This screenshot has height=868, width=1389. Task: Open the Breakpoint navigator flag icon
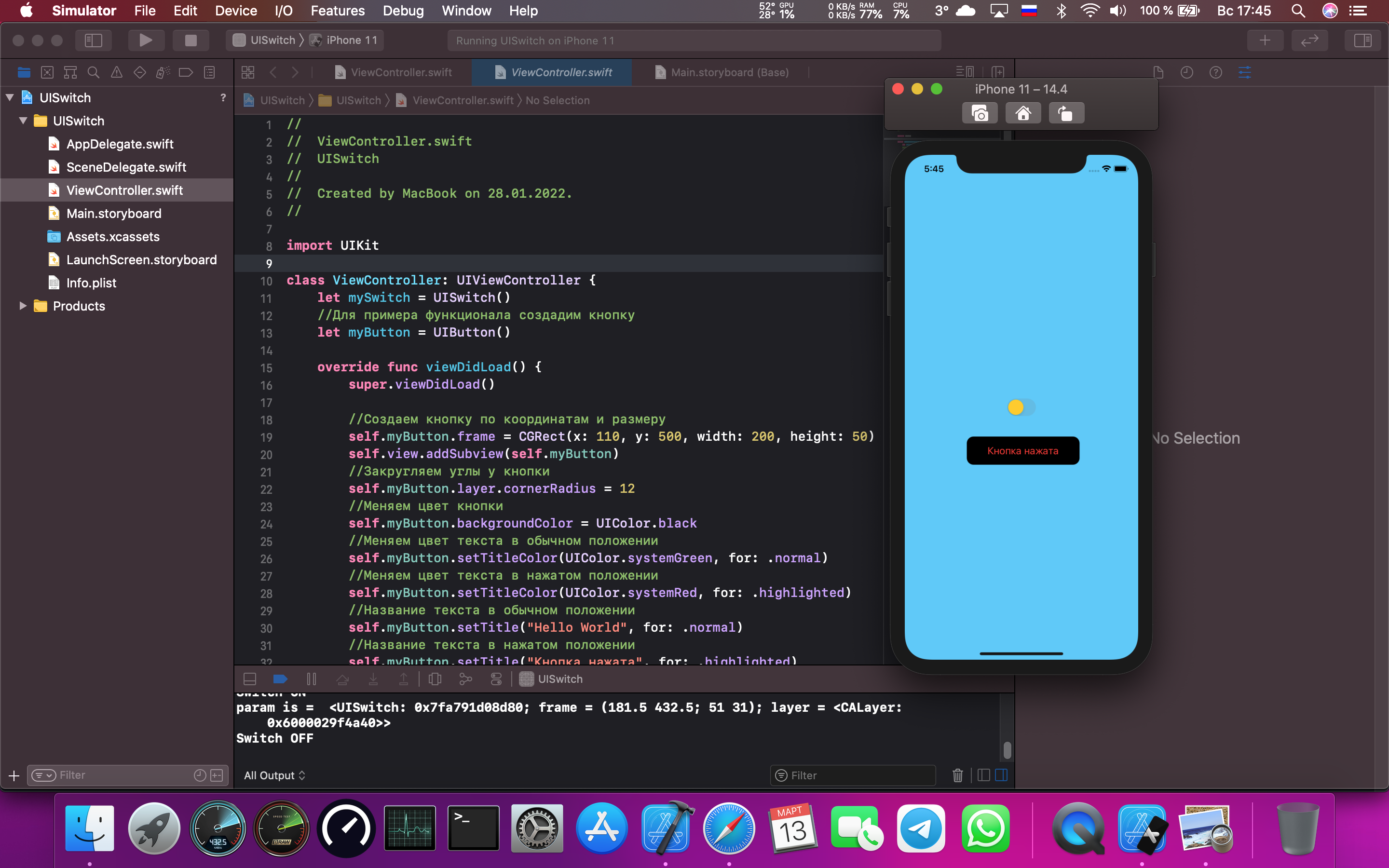(x=185, y=72)
